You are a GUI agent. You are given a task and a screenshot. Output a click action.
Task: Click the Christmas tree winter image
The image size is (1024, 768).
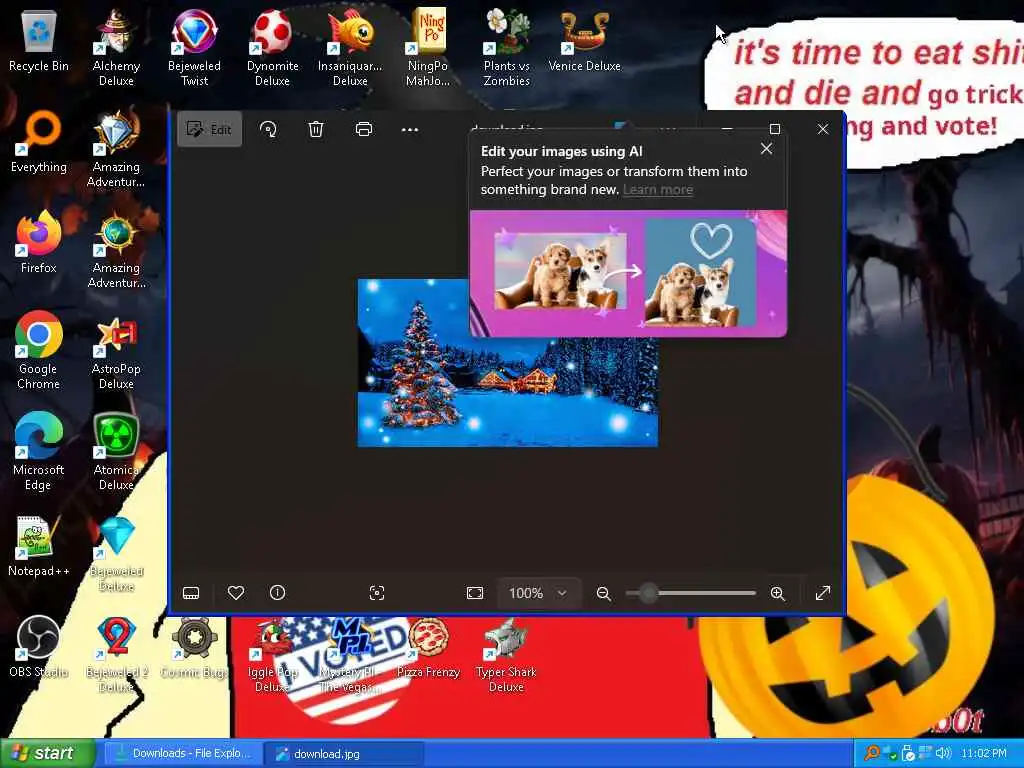coord(507,363)
